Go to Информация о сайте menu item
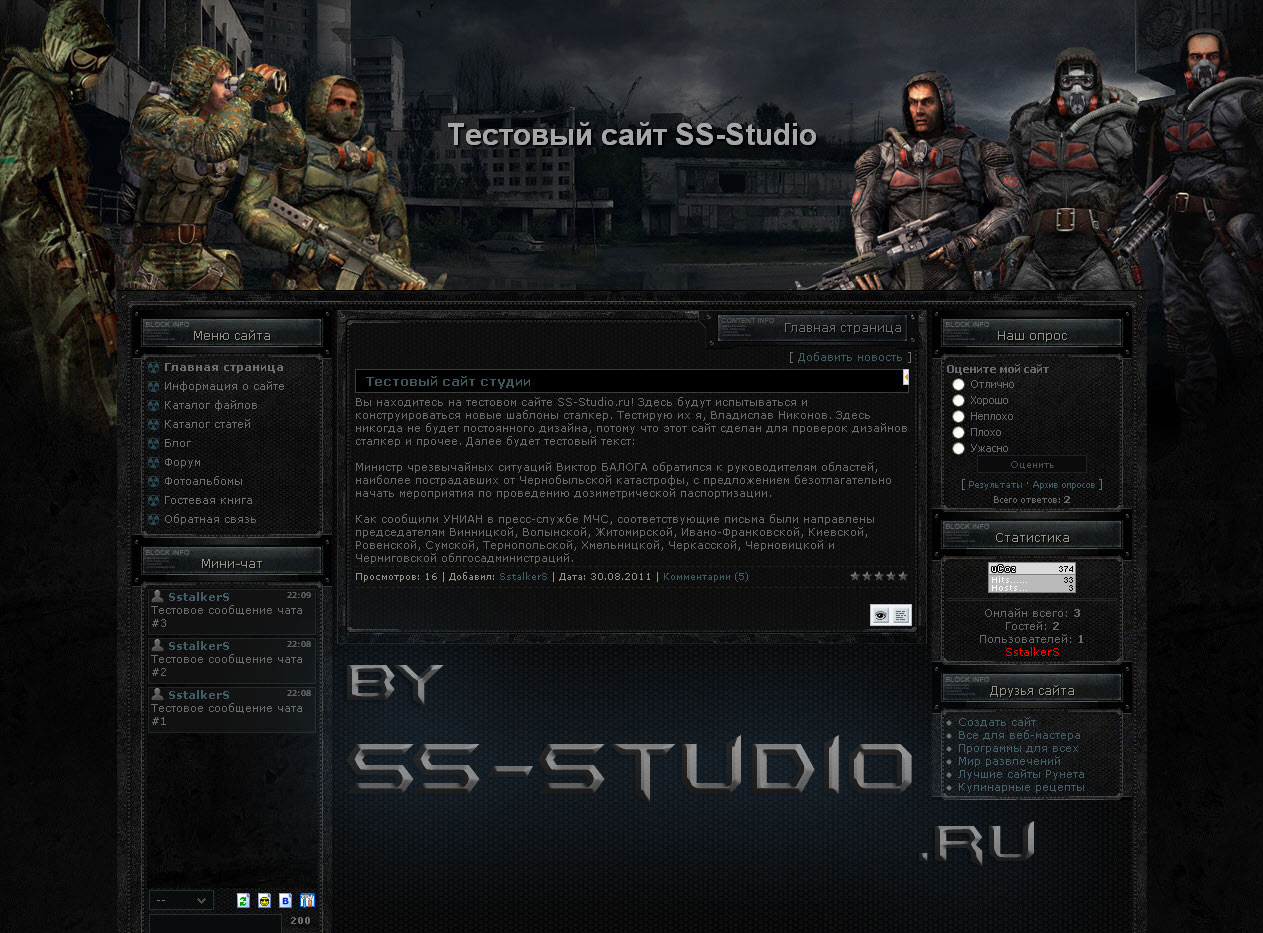Viewport: 1263px width, 933px height. click(224, 386)
